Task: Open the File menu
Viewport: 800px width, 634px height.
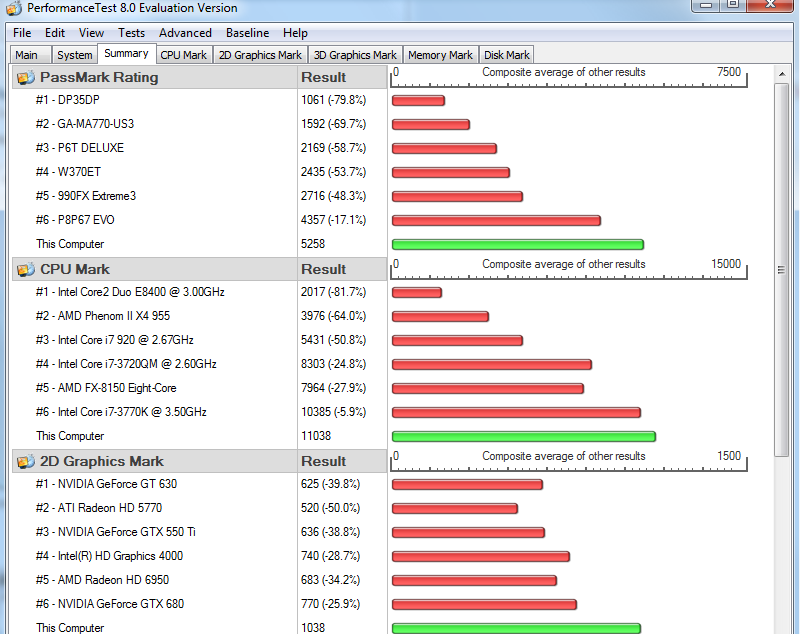Action: pyautogui.click(x=22, y=33)
